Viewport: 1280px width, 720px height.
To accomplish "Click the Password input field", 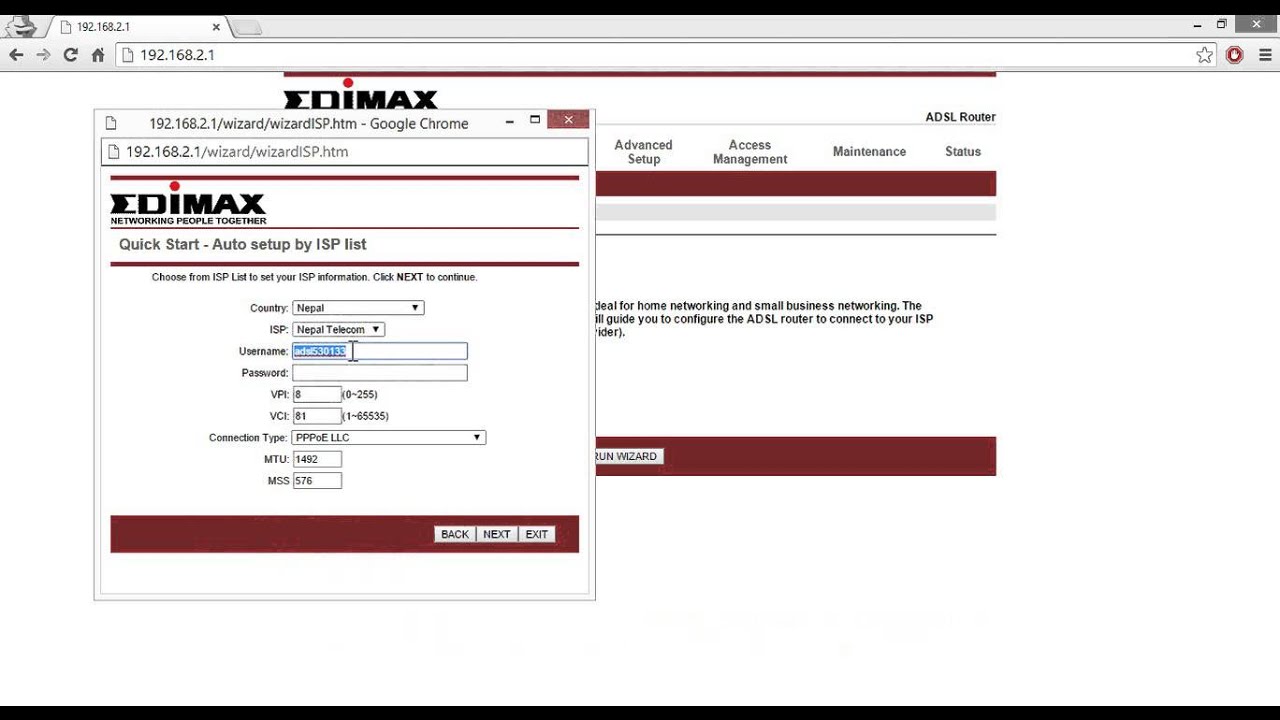I will pos(380,373).
